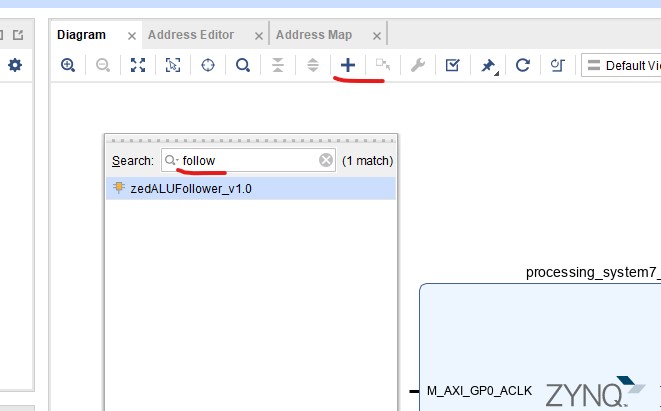
Task: Click the Regenerate Layout refresh icon
Action: tap(522, 65)
